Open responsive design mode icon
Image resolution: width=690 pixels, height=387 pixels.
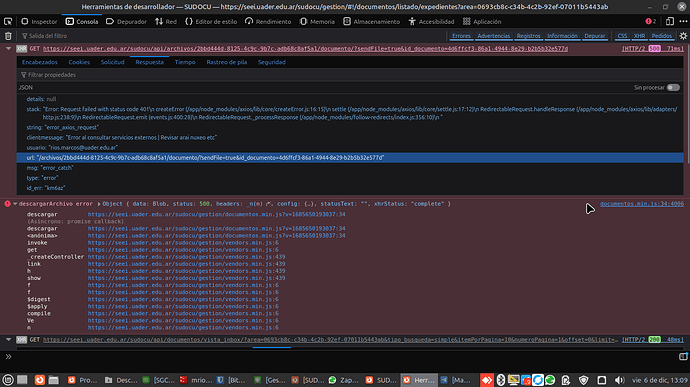[670, 21]
